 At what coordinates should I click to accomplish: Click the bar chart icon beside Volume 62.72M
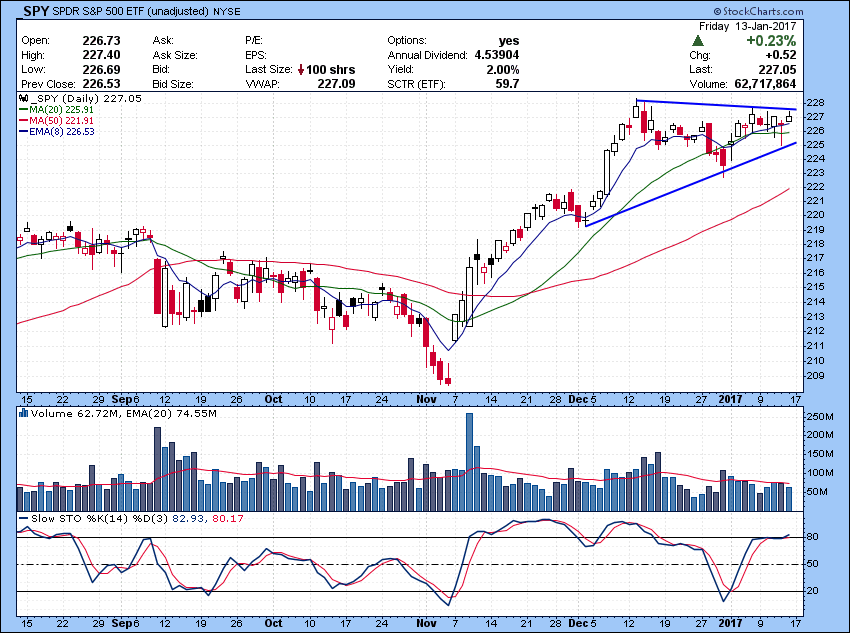[x=23, y=414]
